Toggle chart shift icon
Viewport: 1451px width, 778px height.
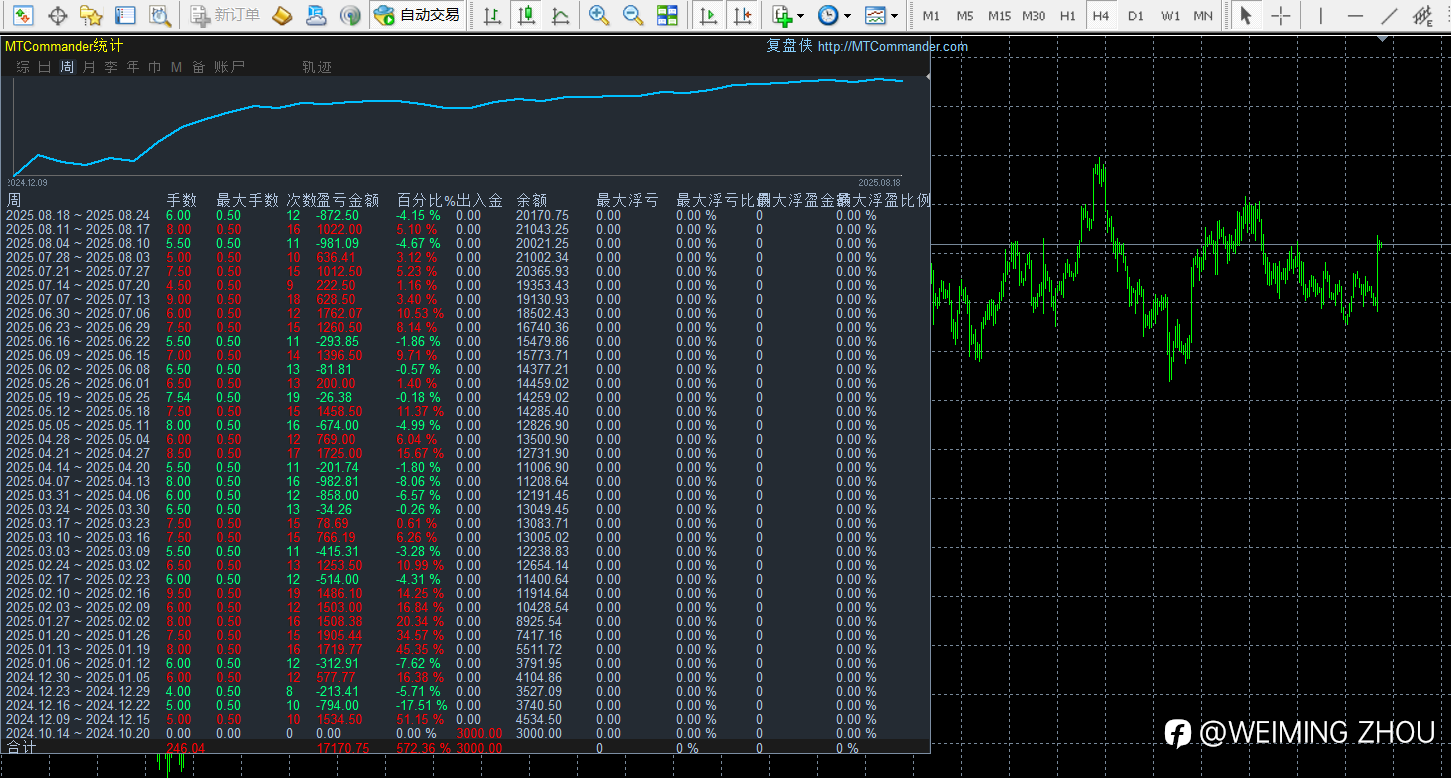point(742,15)
